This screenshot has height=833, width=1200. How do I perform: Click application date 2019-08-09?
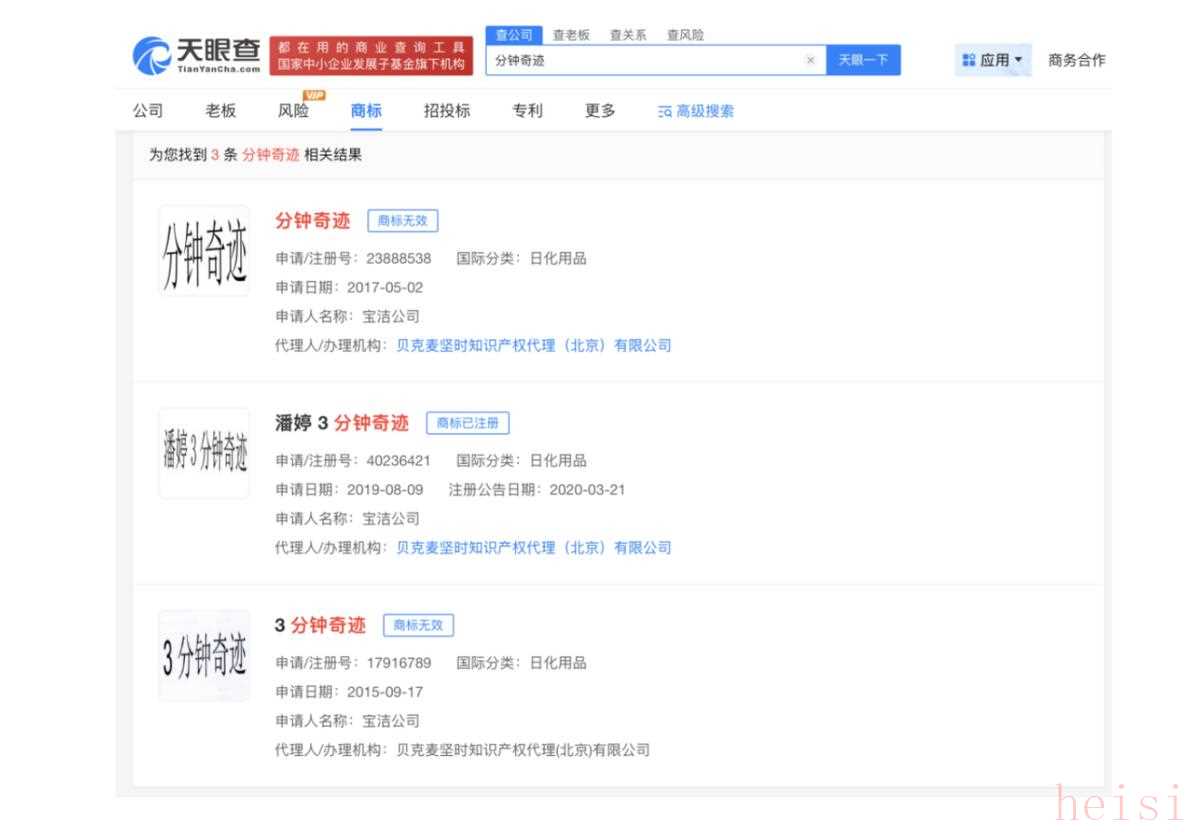click(x=385, y=490)
